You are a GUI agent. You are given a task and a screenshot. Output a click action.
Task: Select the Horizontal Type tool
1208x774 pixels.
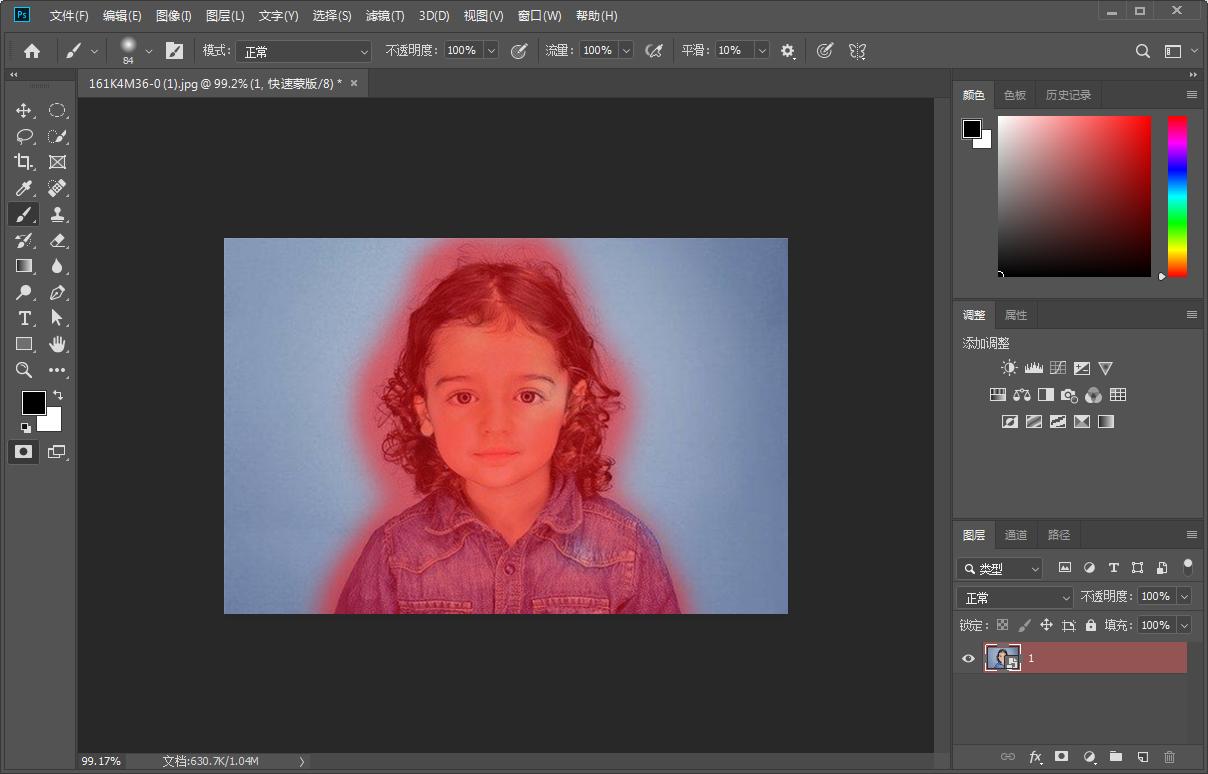point(24,318)
